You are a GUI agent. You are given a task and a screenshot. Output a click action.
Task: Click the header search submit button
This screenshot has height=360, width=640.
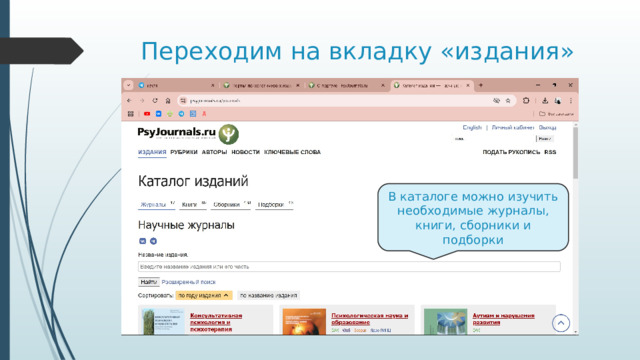(545, 139)
